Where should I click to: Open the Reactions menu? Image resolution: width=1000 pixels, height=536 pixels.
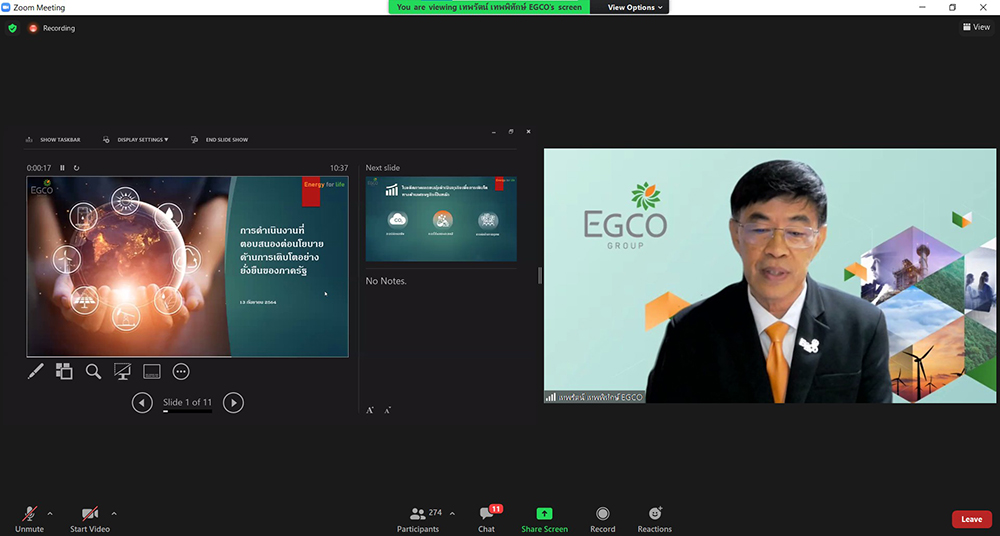[654, 519]
